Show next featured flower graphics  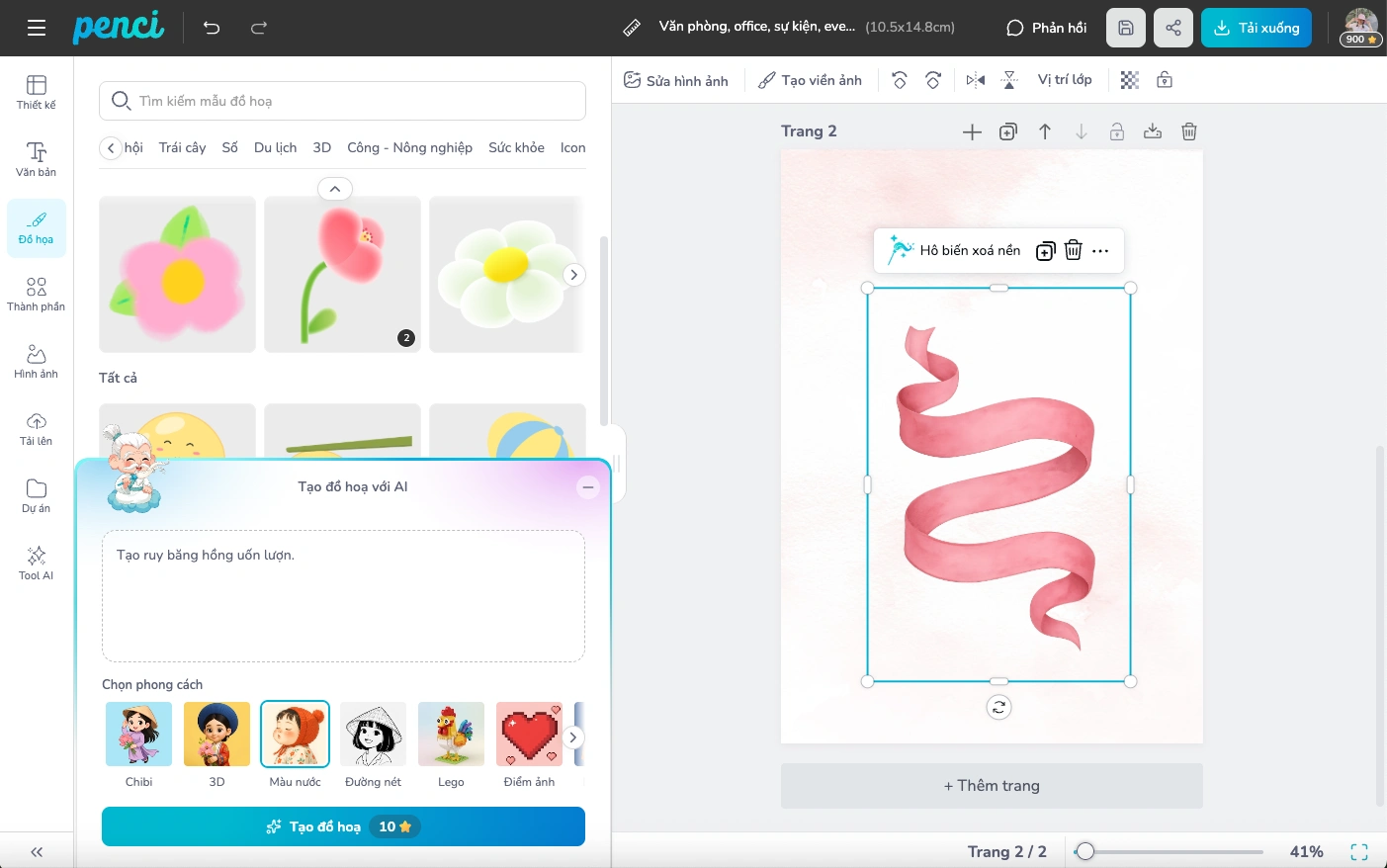coord(573,275)
